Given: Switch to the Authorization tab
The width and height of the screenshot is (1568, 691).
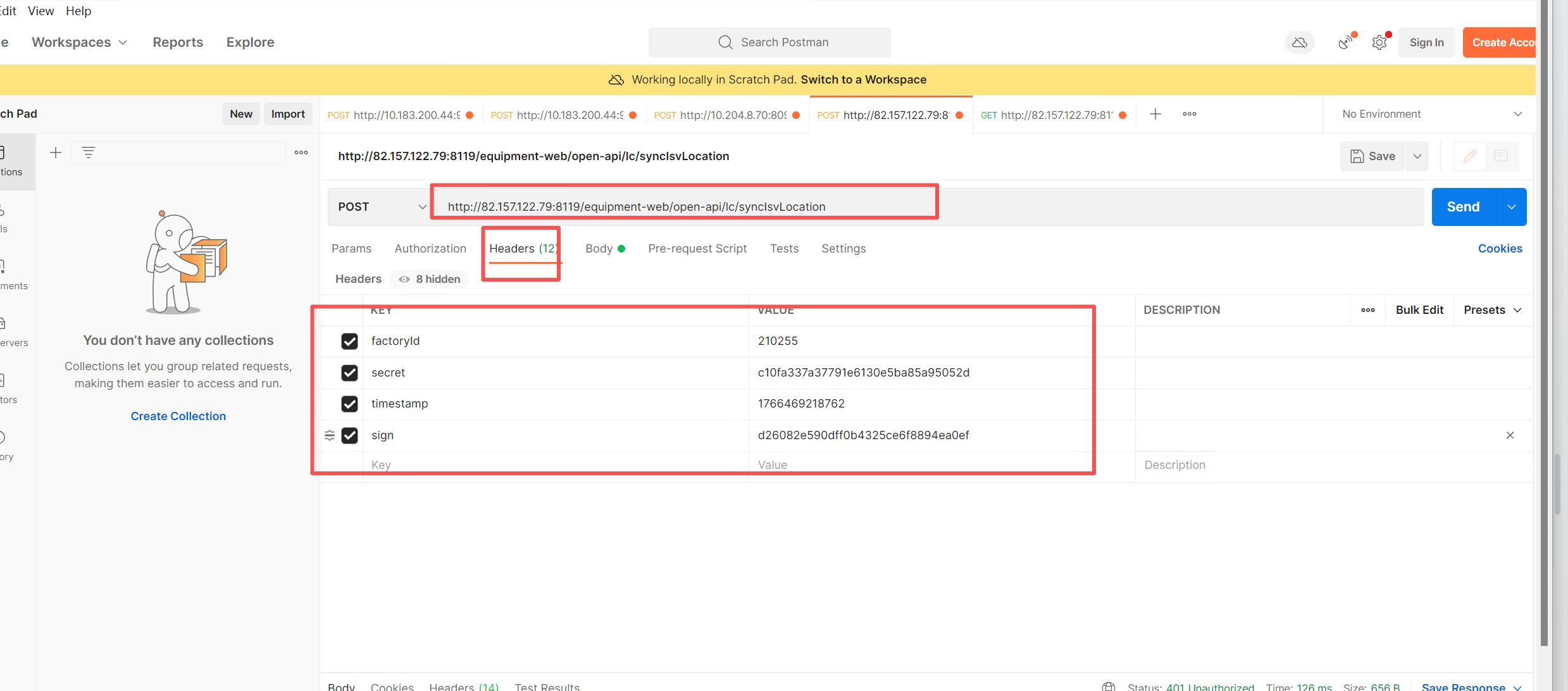Looking at the screenshot, I should pos(430,249).
